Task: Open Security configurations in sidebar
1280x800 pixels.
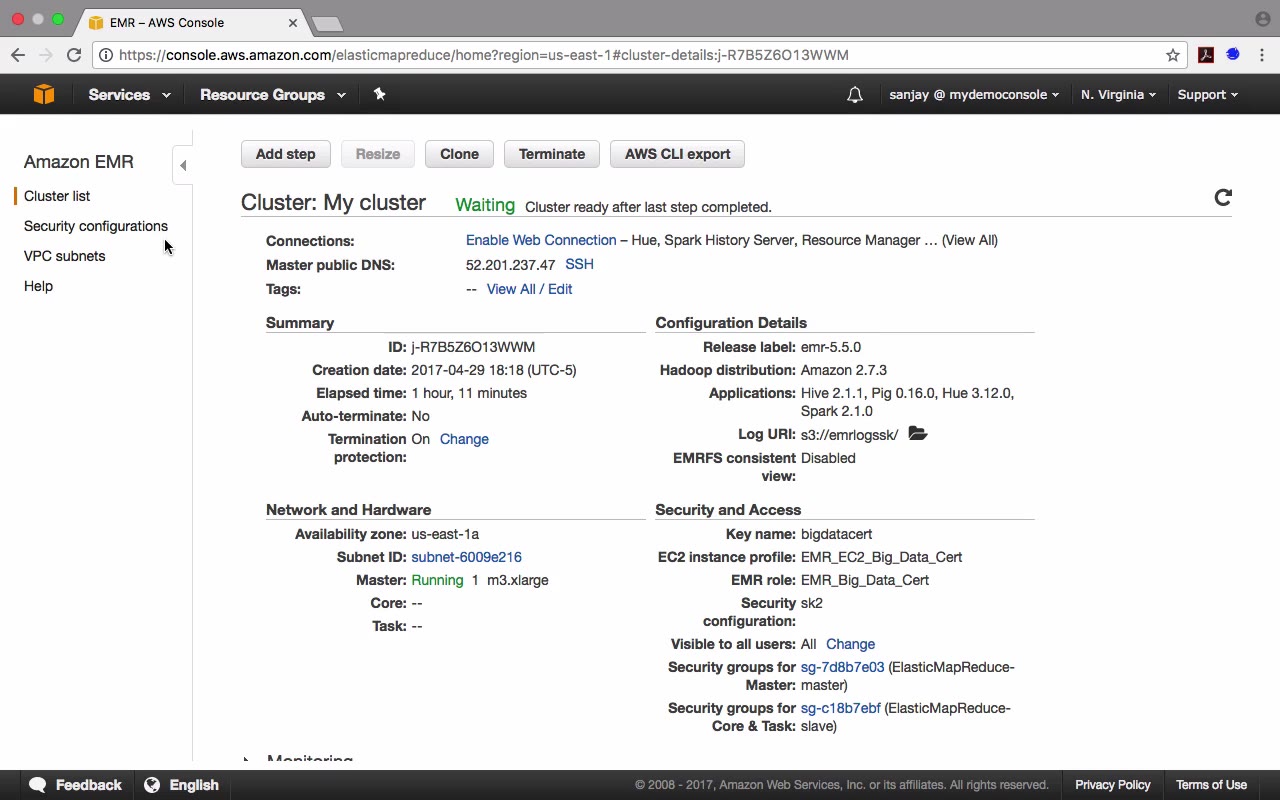Action: (x=96, y=226)
